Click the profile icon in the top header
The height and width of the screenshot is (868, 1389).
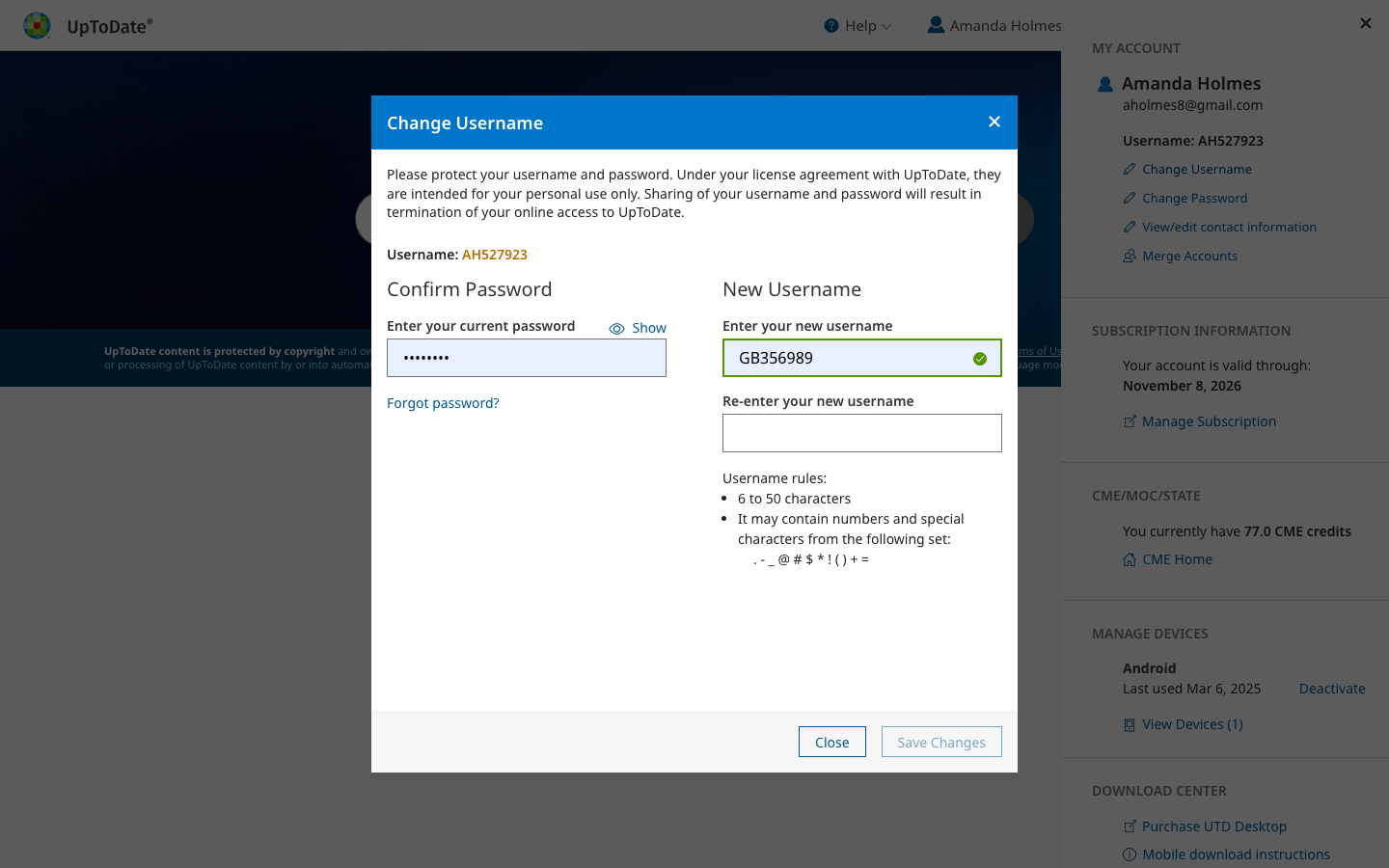[x=936, y=25]
